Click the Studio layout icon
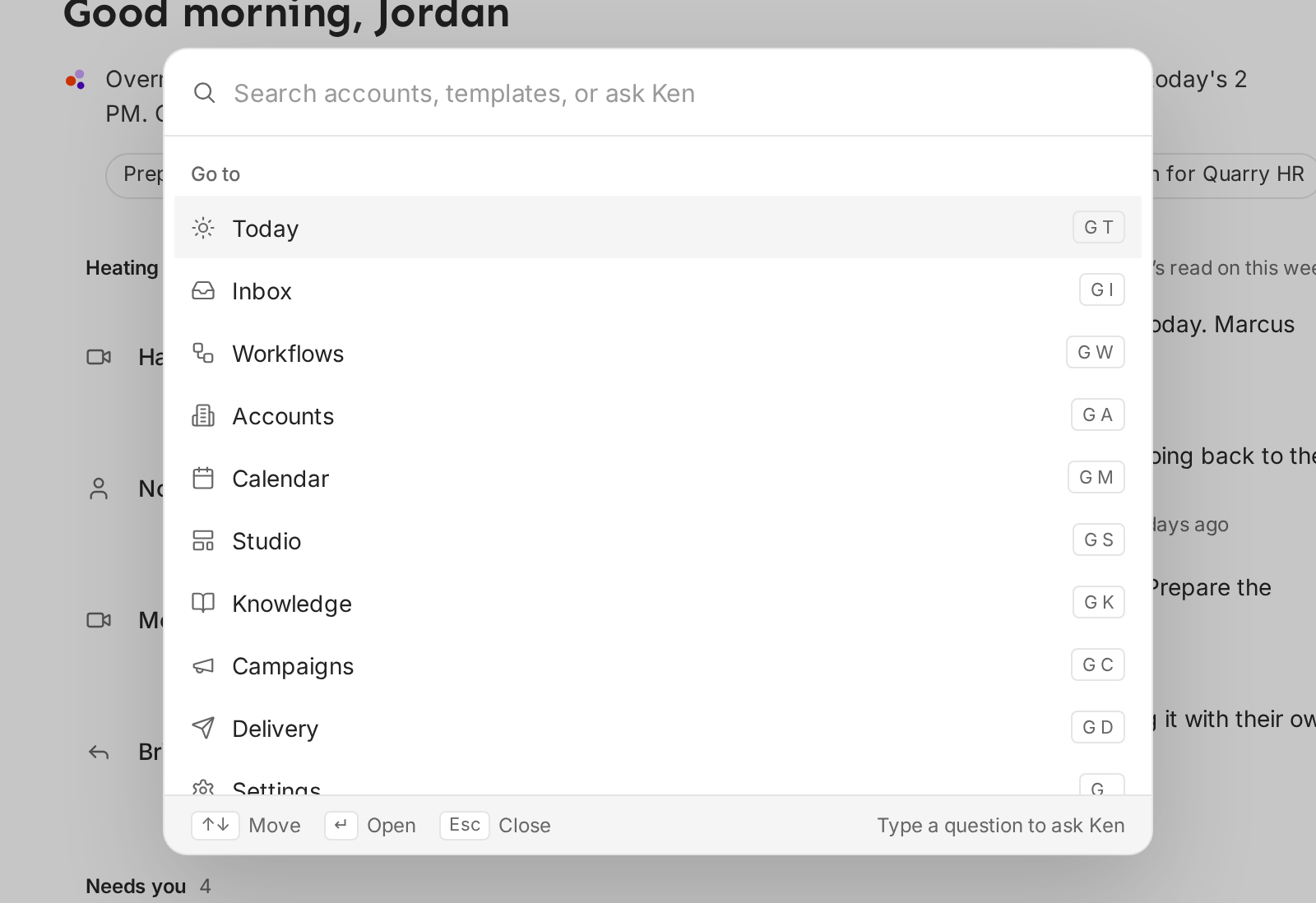 203,540
